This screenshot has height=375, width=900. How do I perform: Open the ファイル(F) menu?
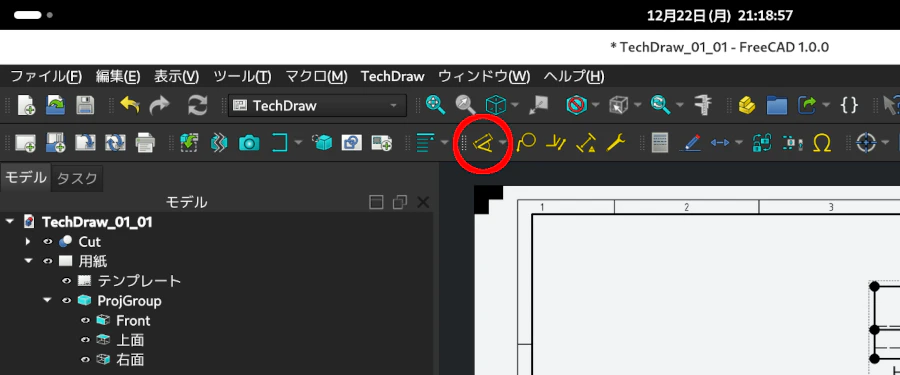[x=46, y=76]
